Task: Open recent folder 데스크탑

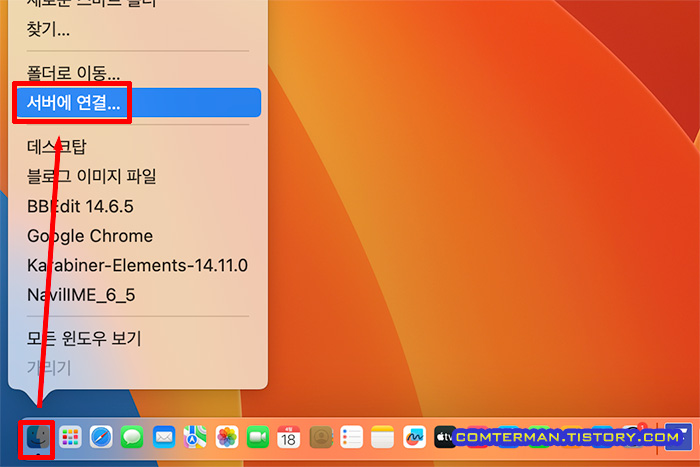Action: [138, 146]
